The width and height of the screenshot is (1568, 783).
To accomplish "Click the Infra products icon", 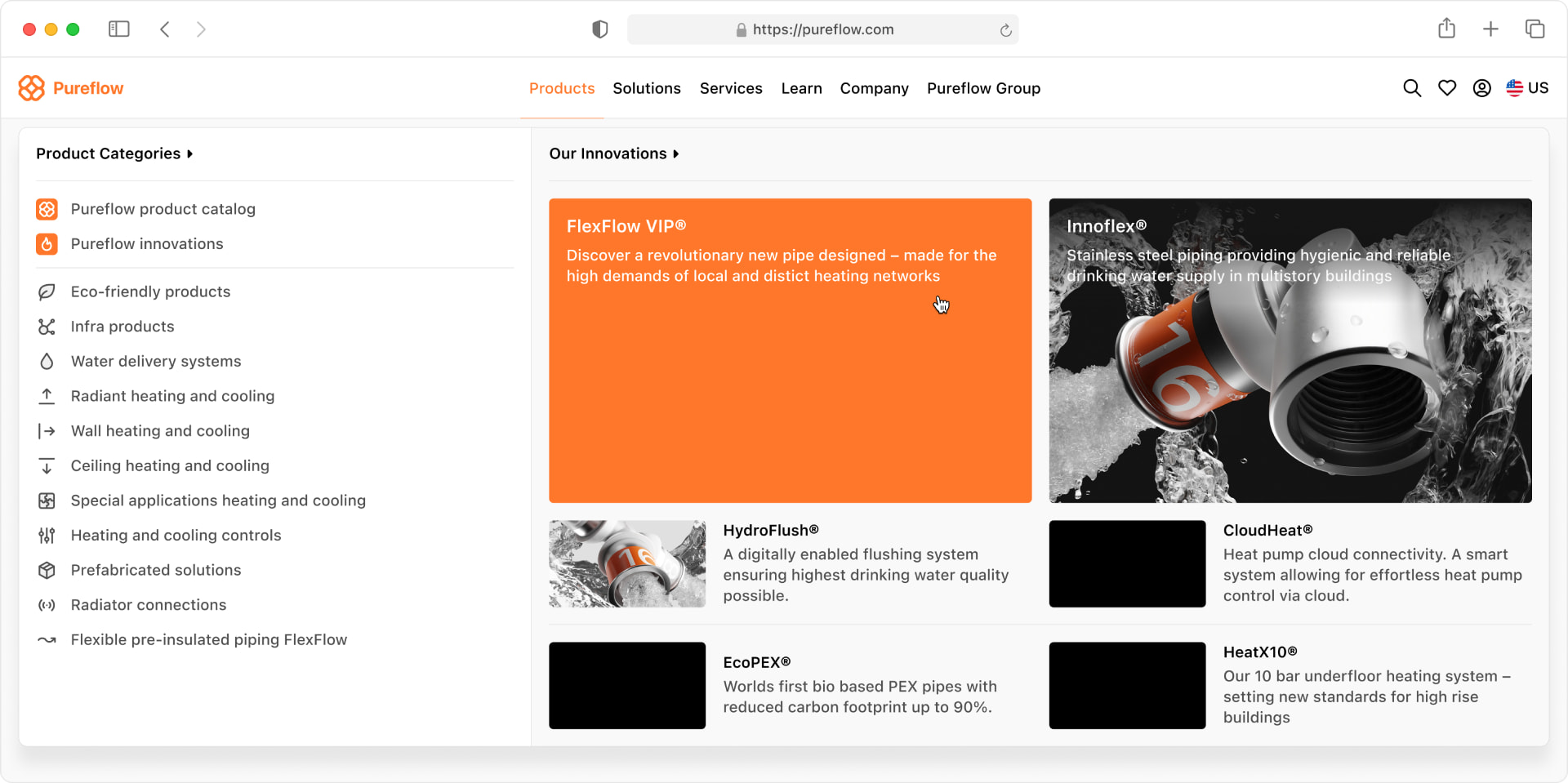I will (47, 327).
